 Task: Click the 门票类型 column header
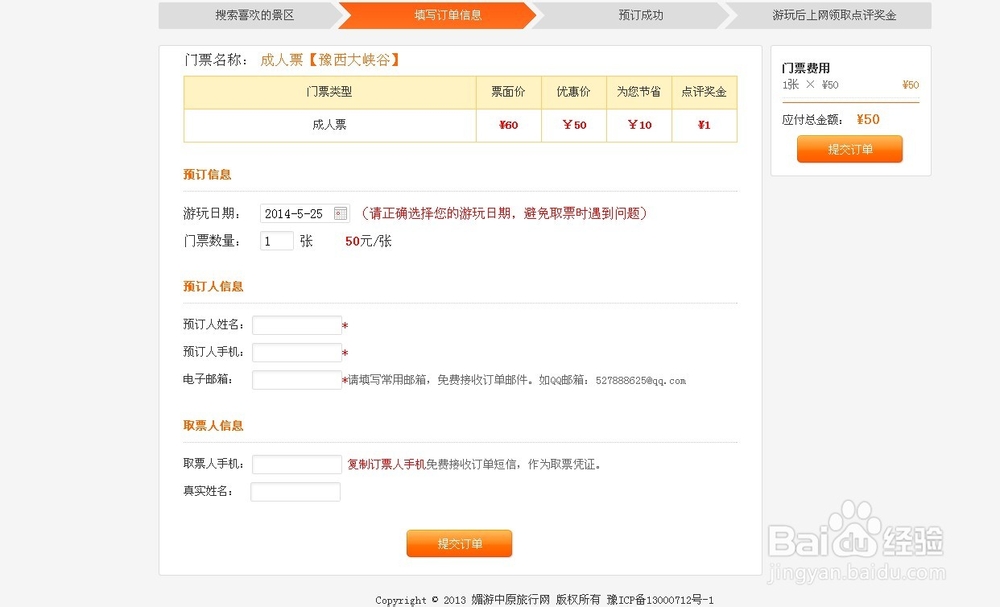pos(329,92)
